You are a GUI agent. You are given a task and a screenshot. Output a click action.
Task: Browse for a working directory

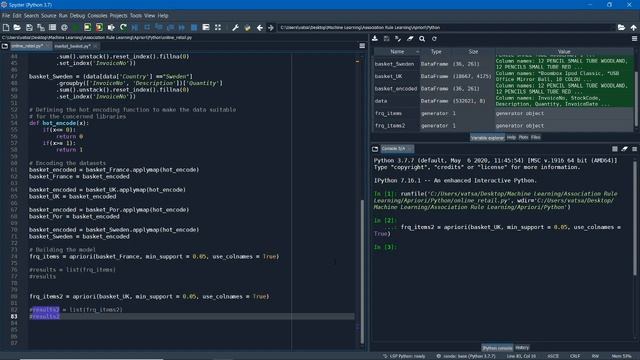click(x=621, y=27)
